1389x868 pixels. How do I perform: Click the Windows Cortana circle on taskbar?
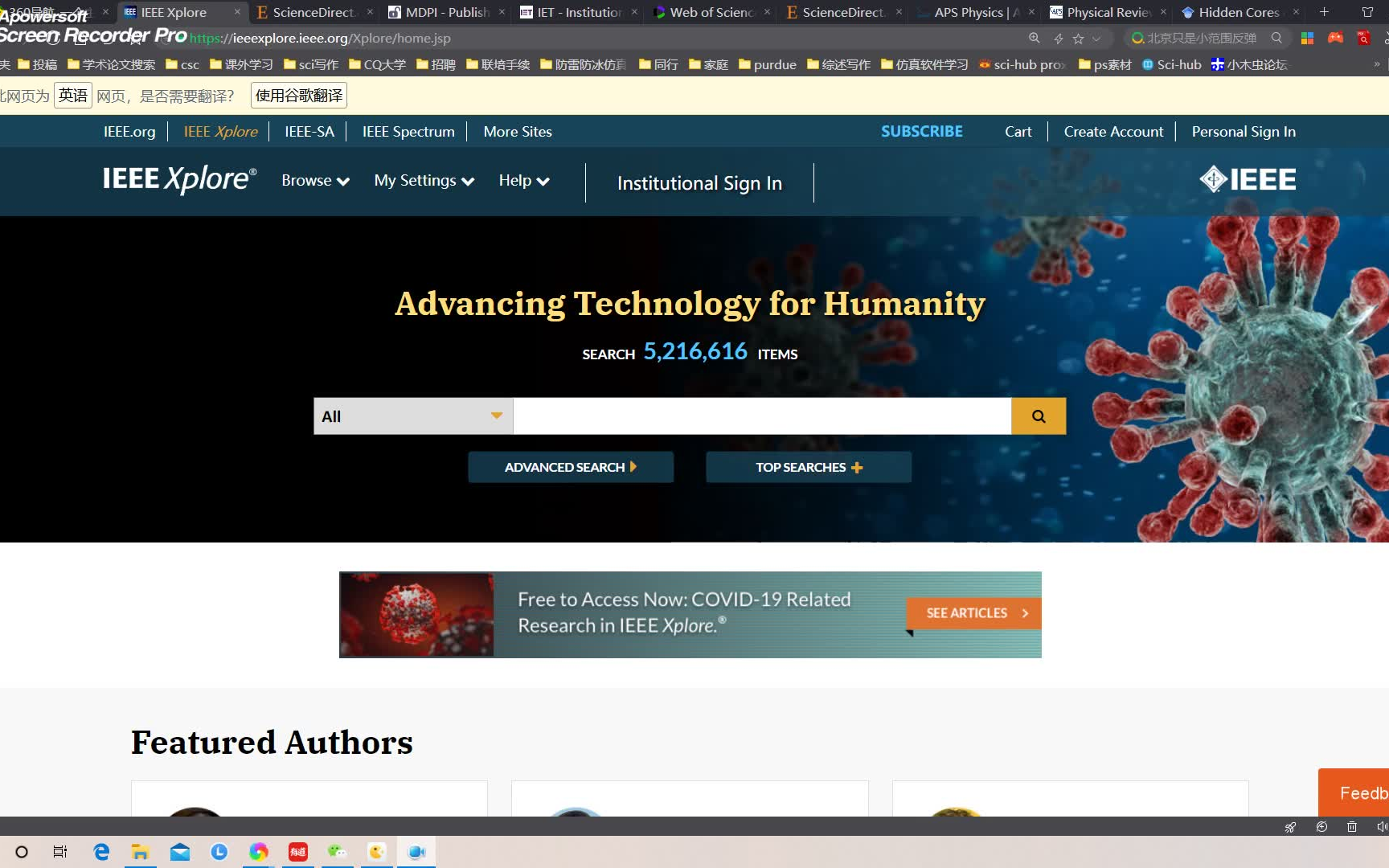pyautogui.click(x=22, y=852)
